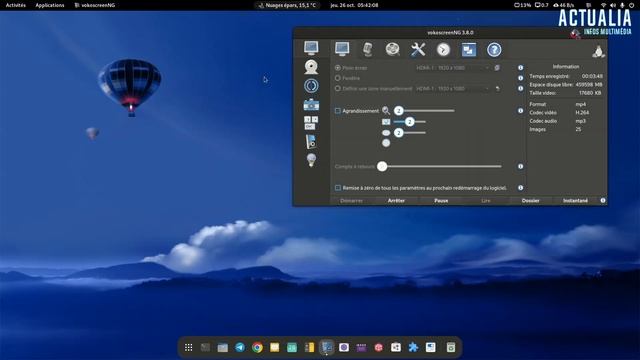640x360 pixels.
Task: Click info icon next to Instantané button
Action: click(603, 200)
